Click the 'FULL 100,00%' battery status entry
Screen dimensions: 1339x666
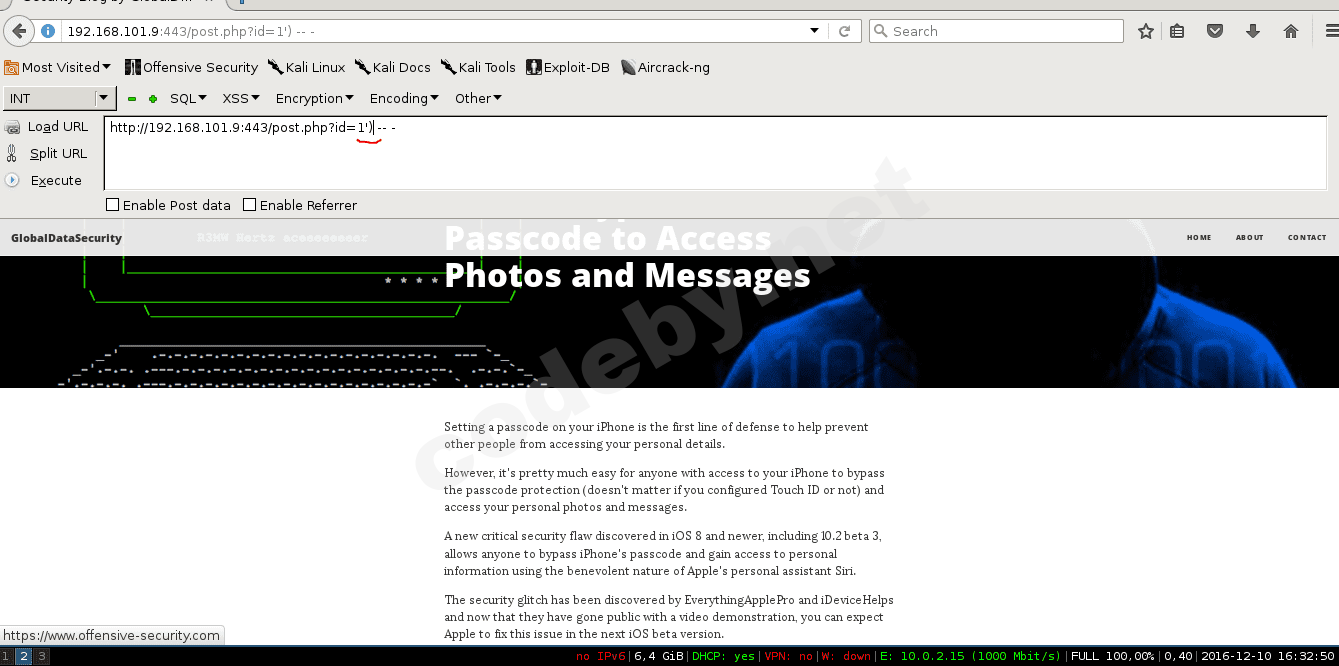tap(1113, 657)
